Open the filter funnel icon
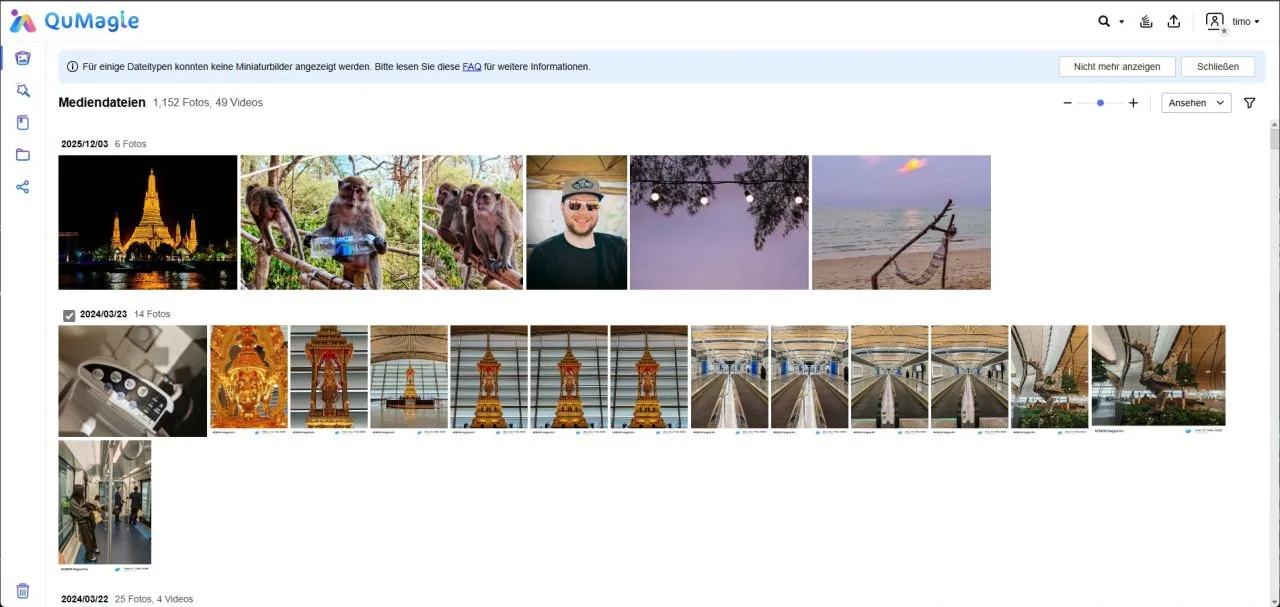This screenshot has width=1280, height=607. [1249, 103]
